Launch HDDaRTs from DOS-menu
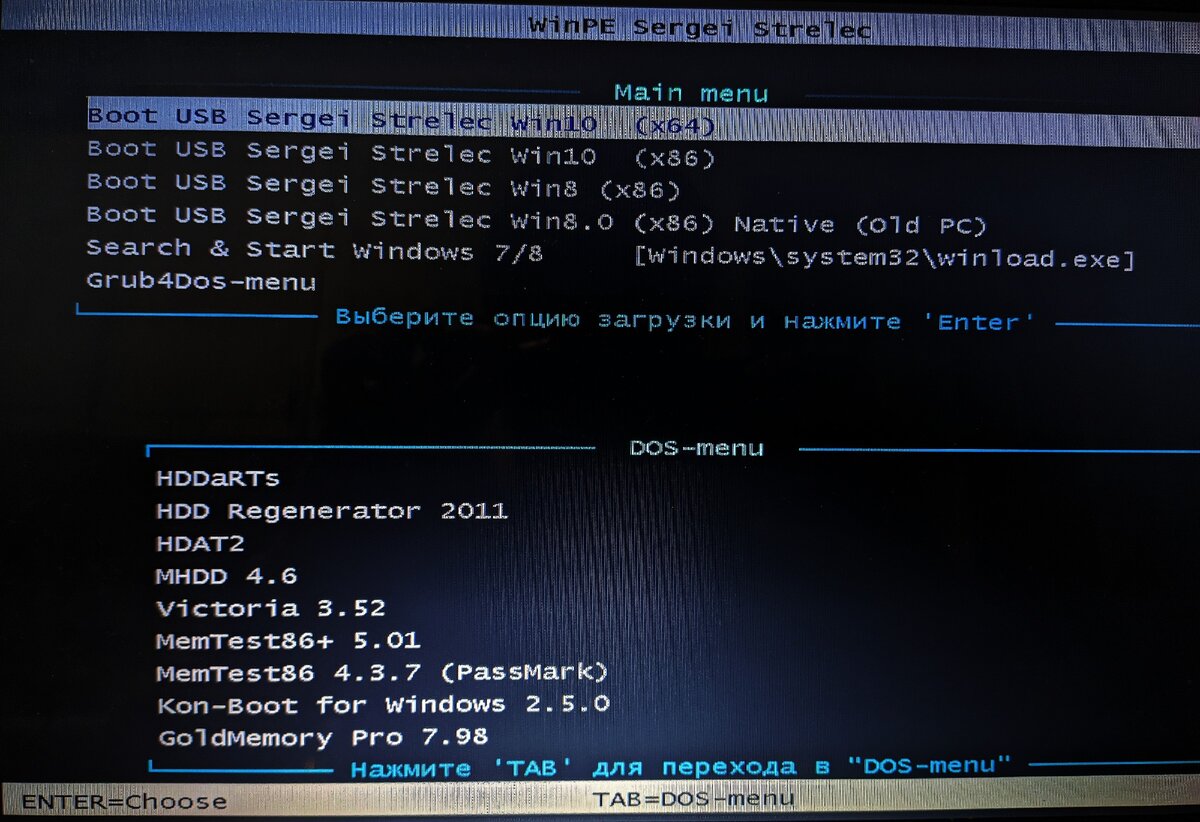1200x822 pixels. pyautogui.click(x=218, y=478)
